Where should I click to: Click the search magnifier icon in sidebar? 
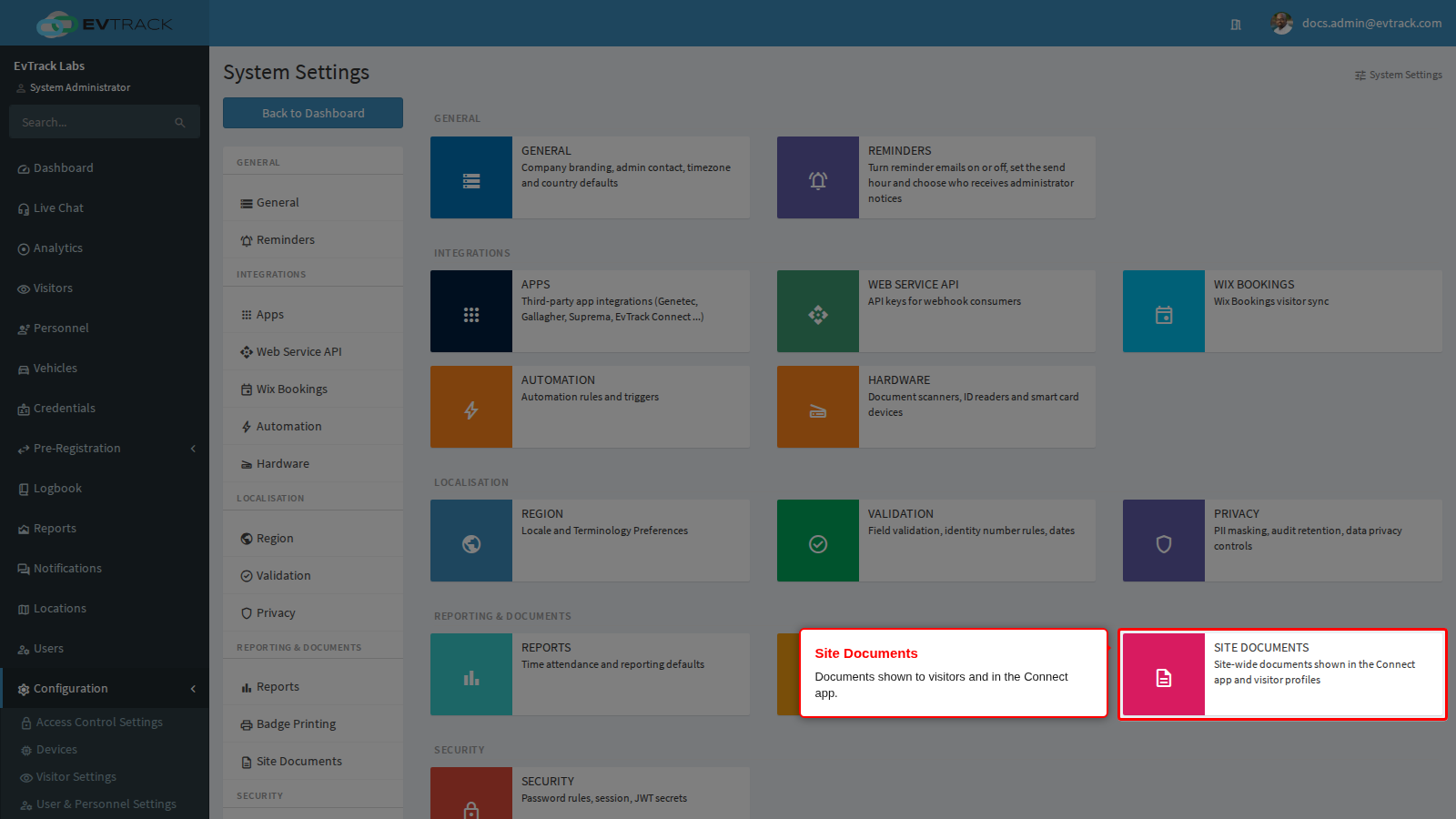pos(180,123)
